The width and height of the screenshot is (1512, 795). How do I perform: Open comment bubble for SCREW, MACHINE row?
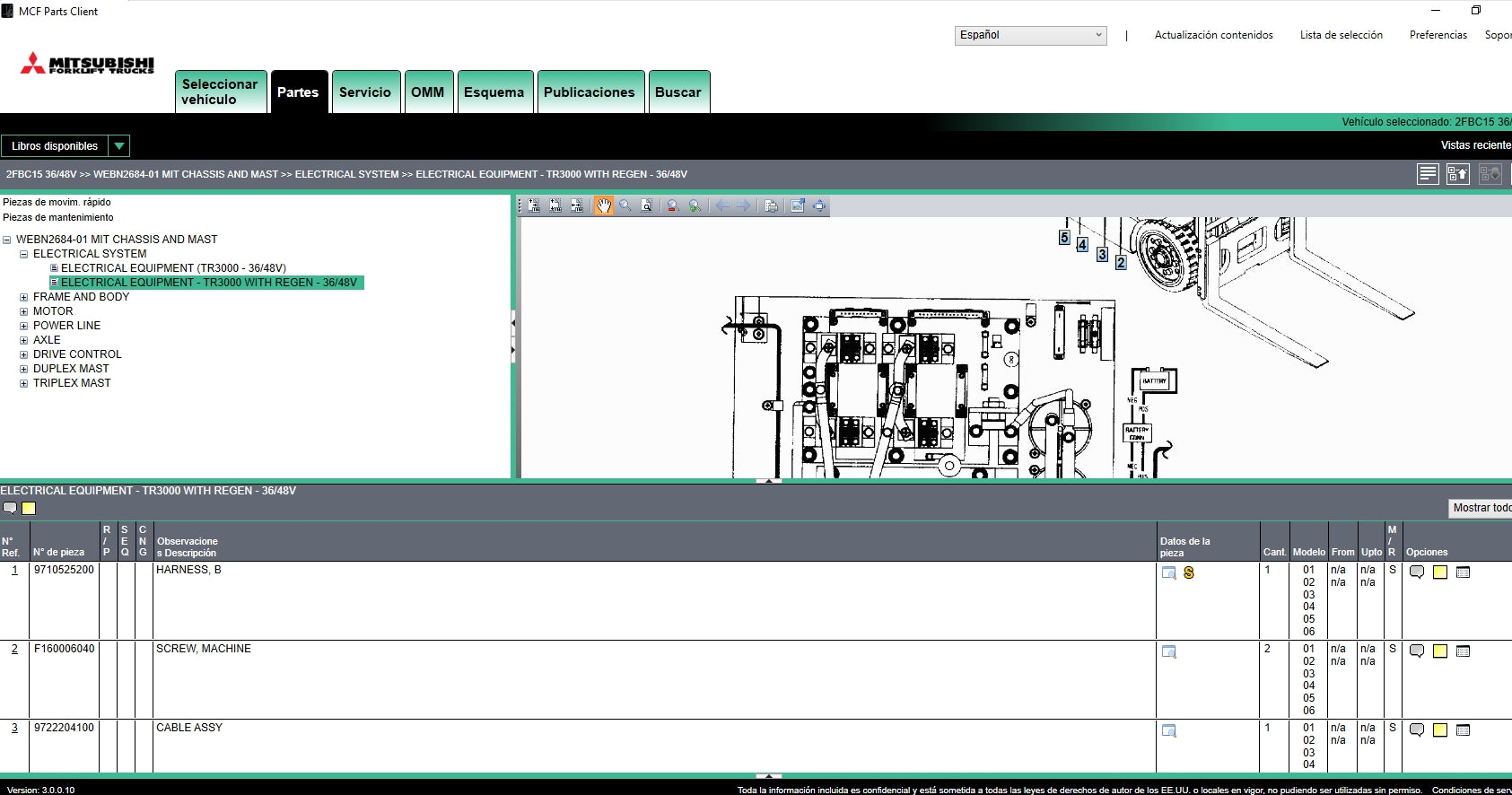1417,651
